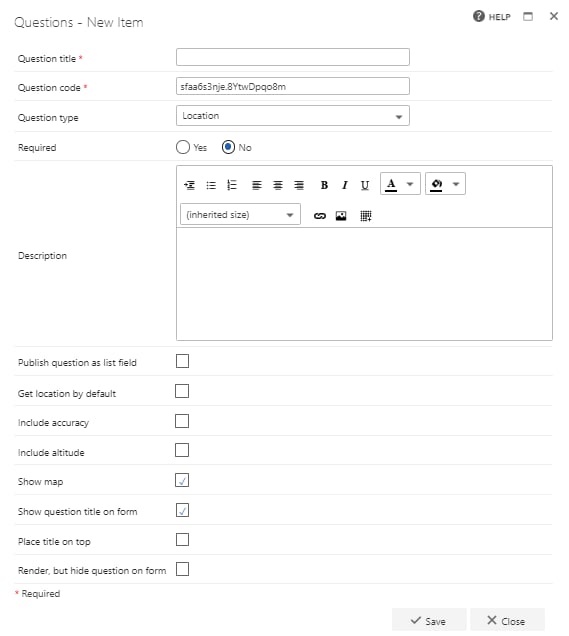The image size is (569, 636).
Task: Uncheck Show map checkbox
Action: coord(182,480)
